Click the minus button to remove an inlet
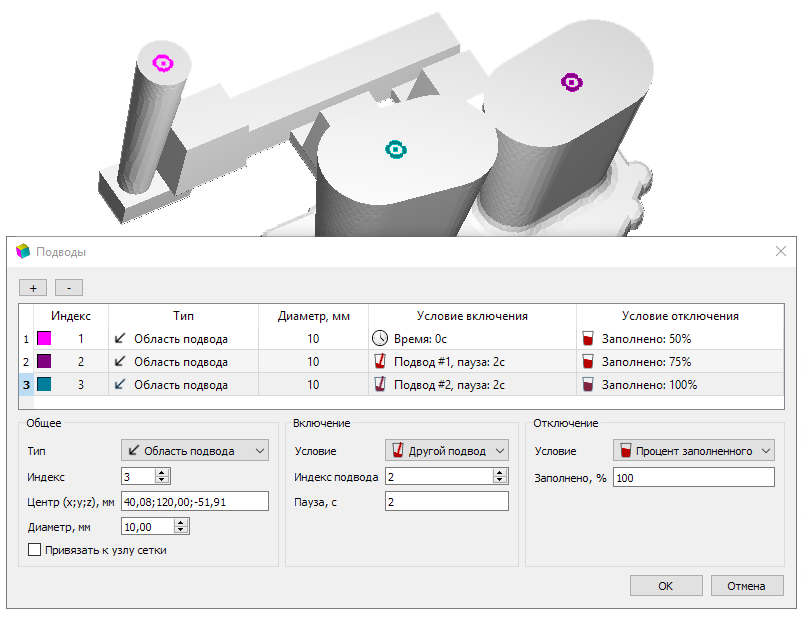The height and width of the screenshot is (617, 806). (69, 288)
